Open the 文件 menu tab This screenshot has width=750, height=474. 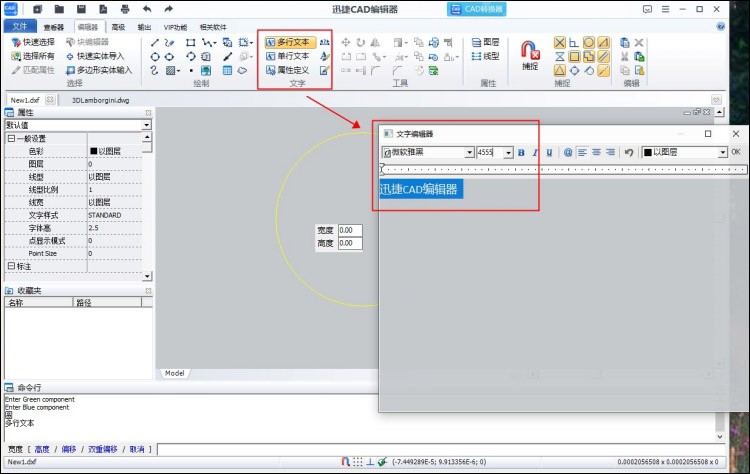[20, 26]
